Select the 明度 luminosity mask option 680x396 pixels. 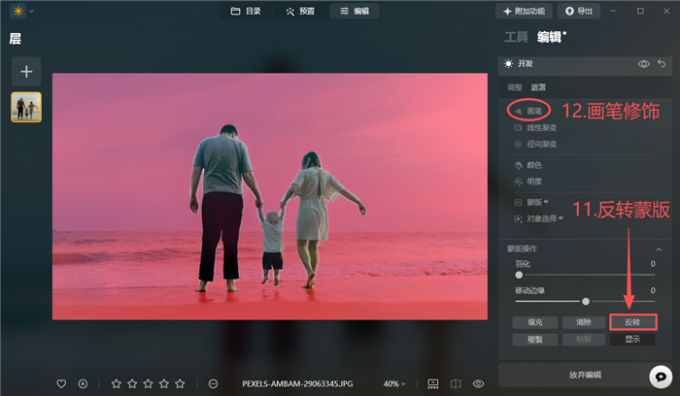(528, 181)
